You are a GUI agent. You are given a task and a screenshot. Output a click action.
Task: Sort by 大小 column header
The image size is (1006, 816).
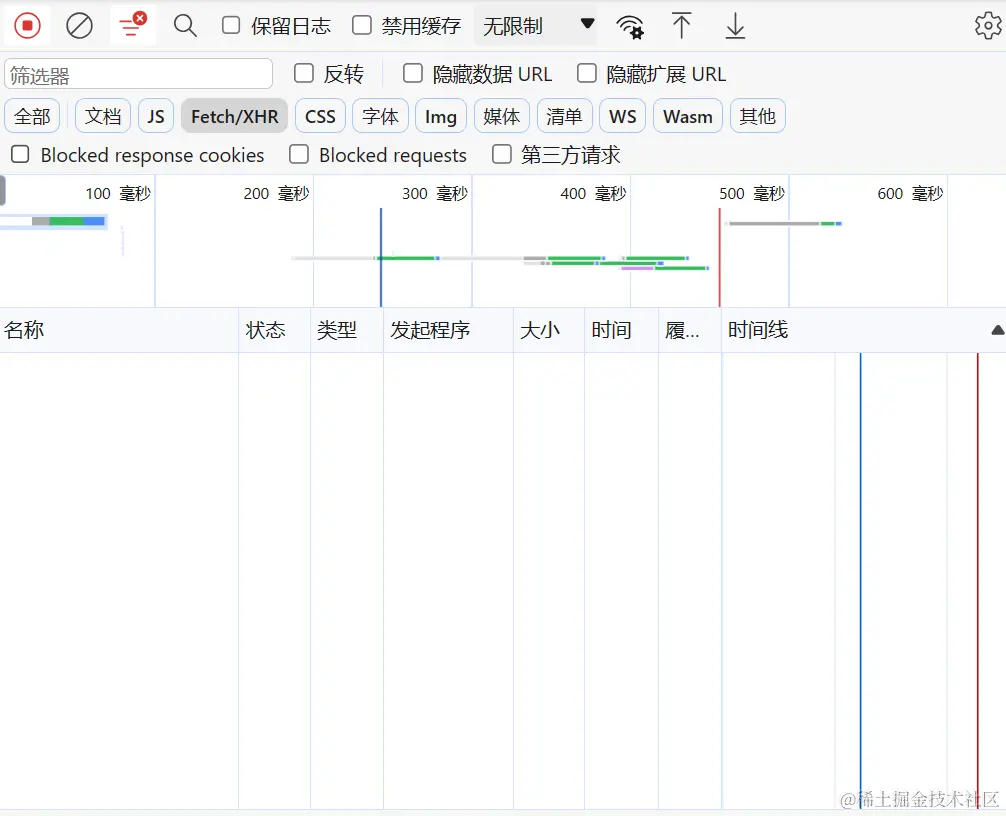549,330
